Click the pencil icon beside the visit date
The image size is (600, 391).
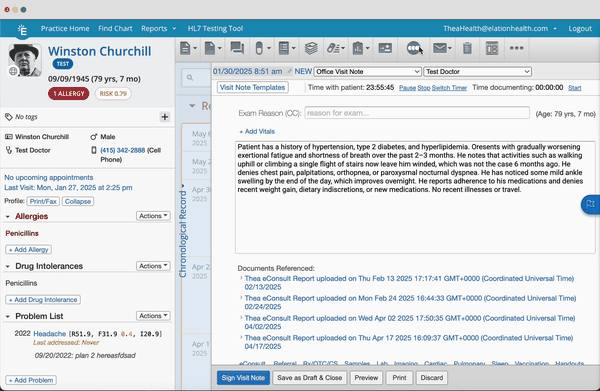pyautogui.click(x=290, y=71)
